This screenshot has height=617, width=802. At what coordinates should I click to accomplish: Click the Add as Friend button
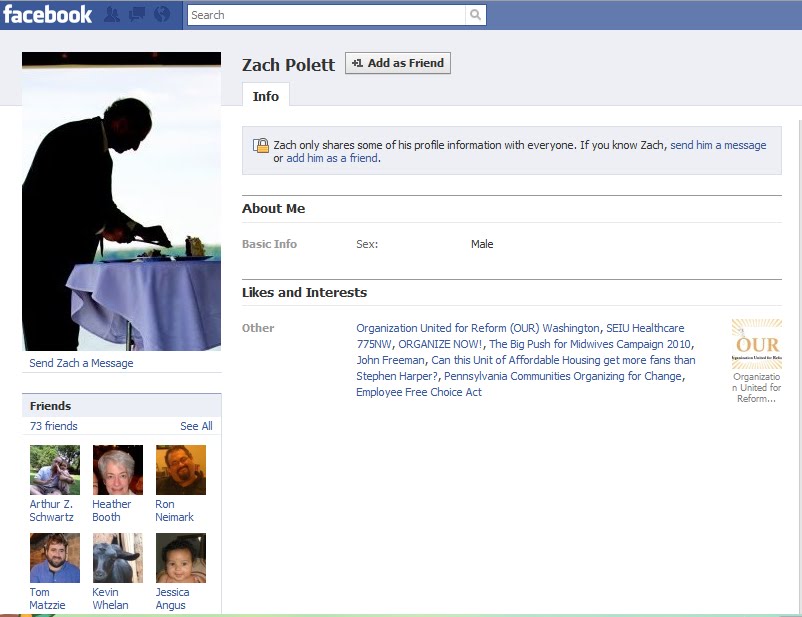(x=398, y=63)
